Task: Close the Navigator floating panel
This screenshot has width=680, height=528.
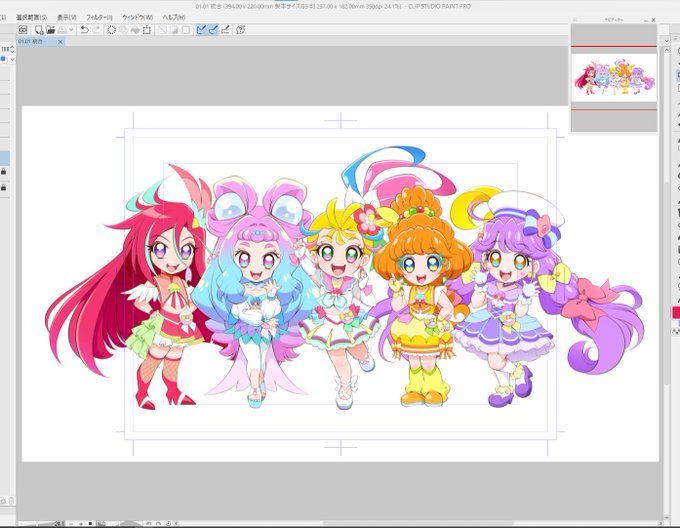Action: pos(653,20)
